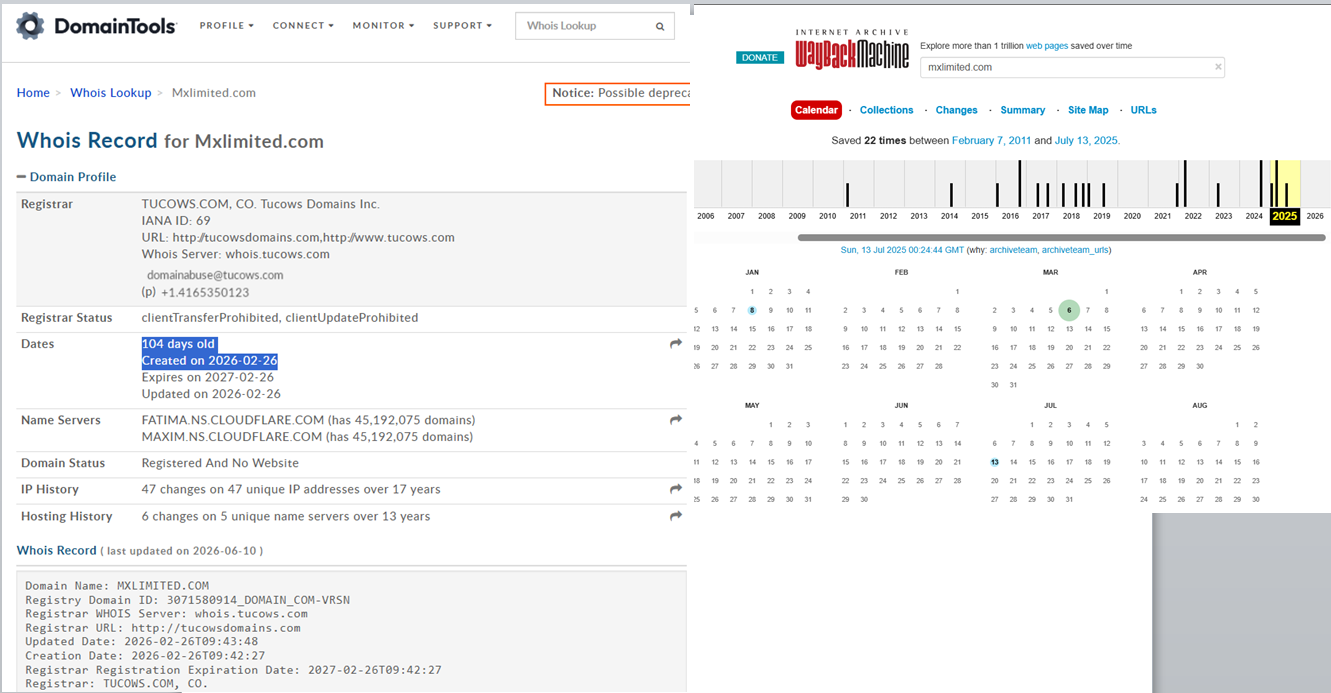The width and height of the screenshot is (1331, 693).
Task: Click the DONATE button
Action: point(759,57)
